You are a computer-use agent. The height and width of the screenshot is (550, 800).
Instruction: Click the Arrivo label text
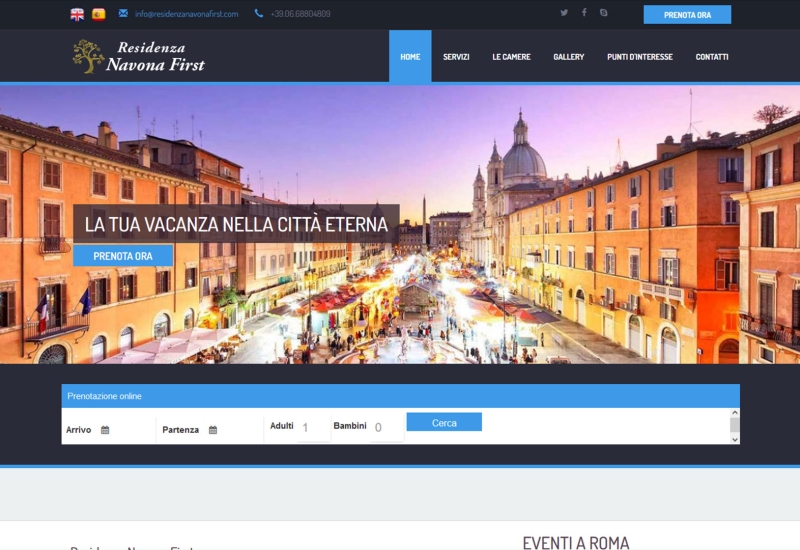(79, 430)
